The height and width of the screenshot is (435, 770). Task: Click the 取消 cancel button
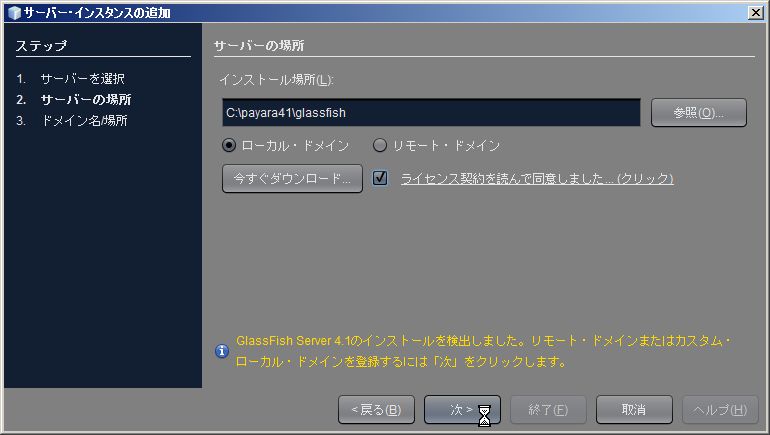pyautogui.click(x=634, y=409)
